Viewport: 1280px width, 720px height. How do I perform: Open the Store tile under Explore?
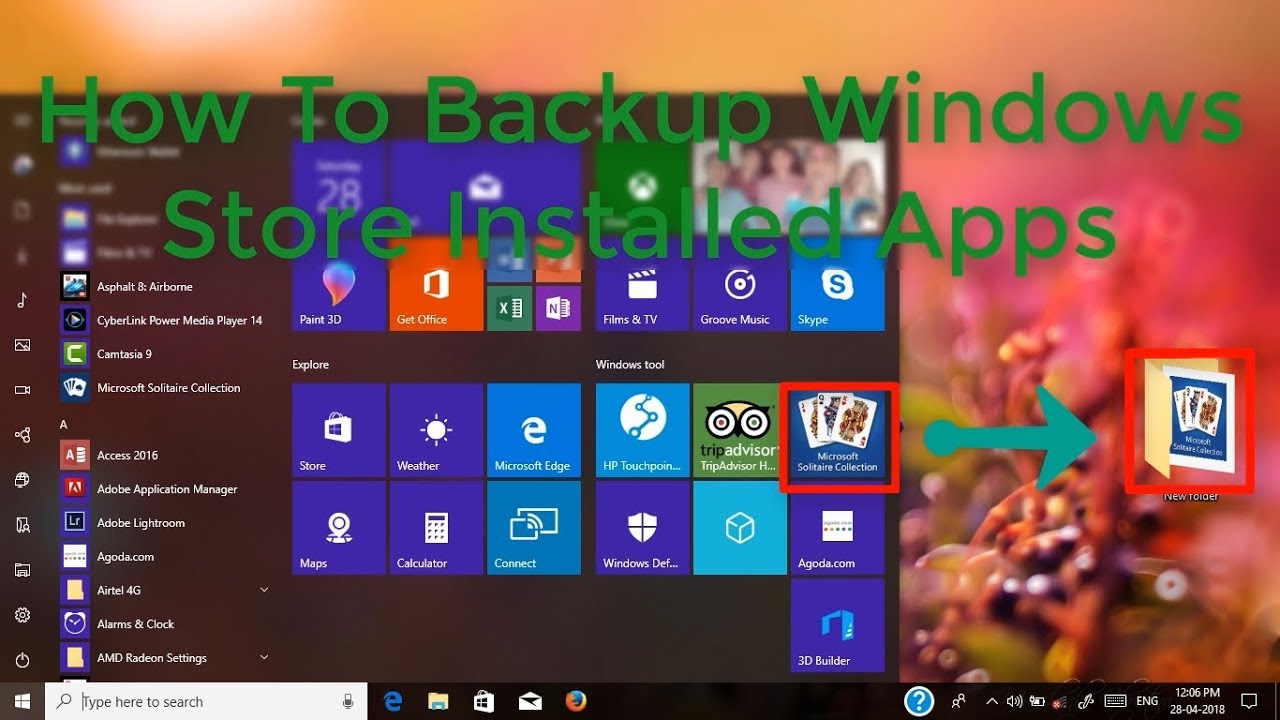click(338, 430)
